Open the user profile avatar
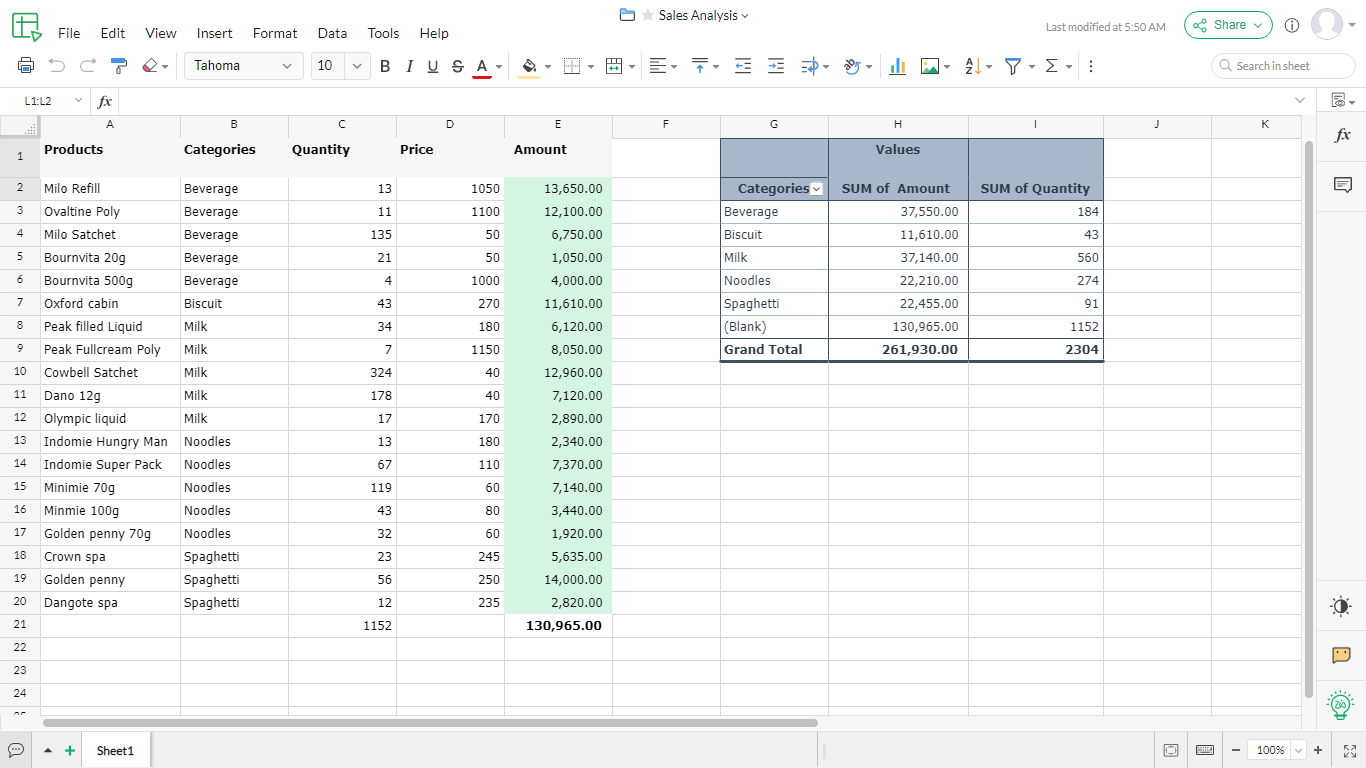 (x=1326, y=24)
